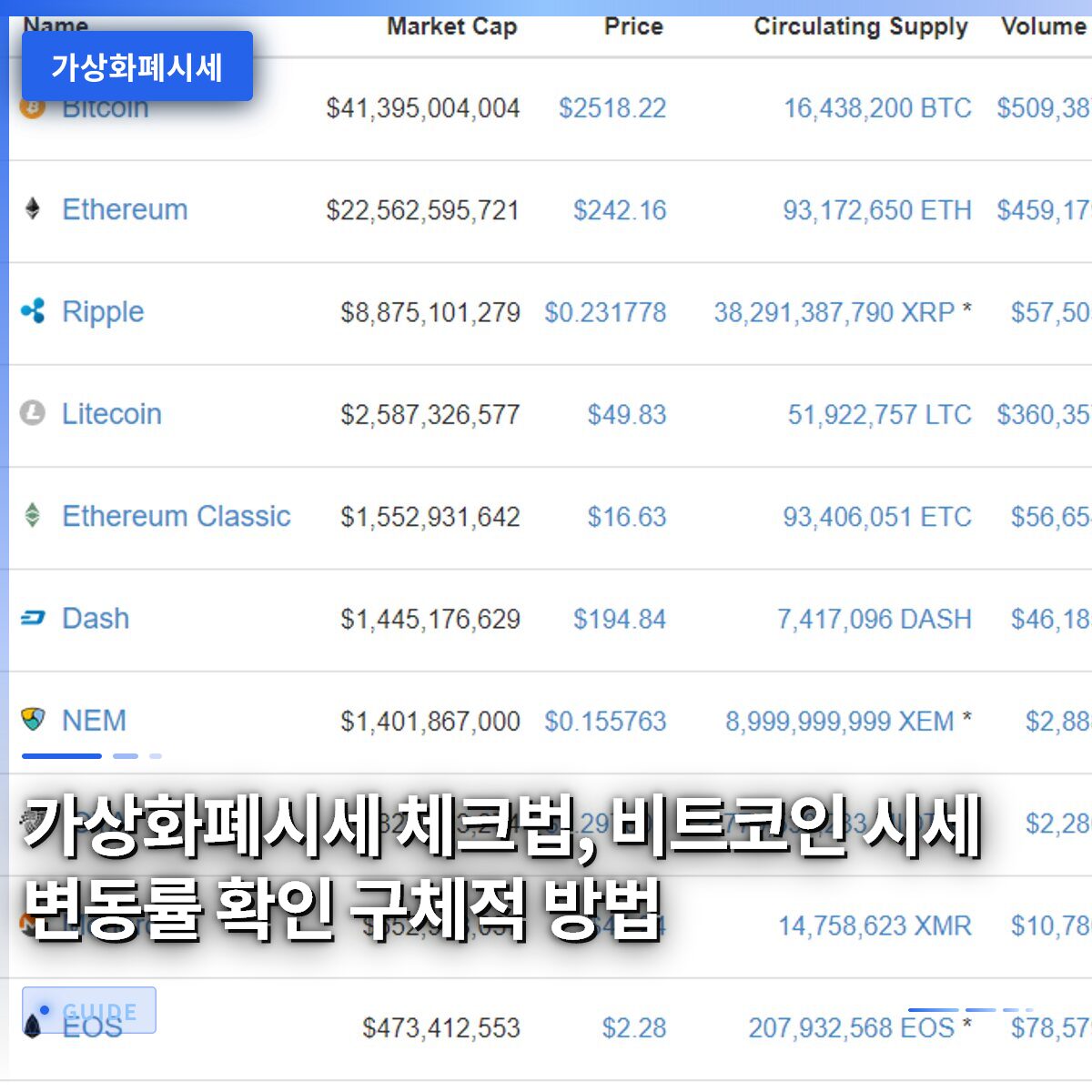This screenshot has width=1092, height=1092.
Task: Open the Litecoin coin page link
Action: click(112, 414)
